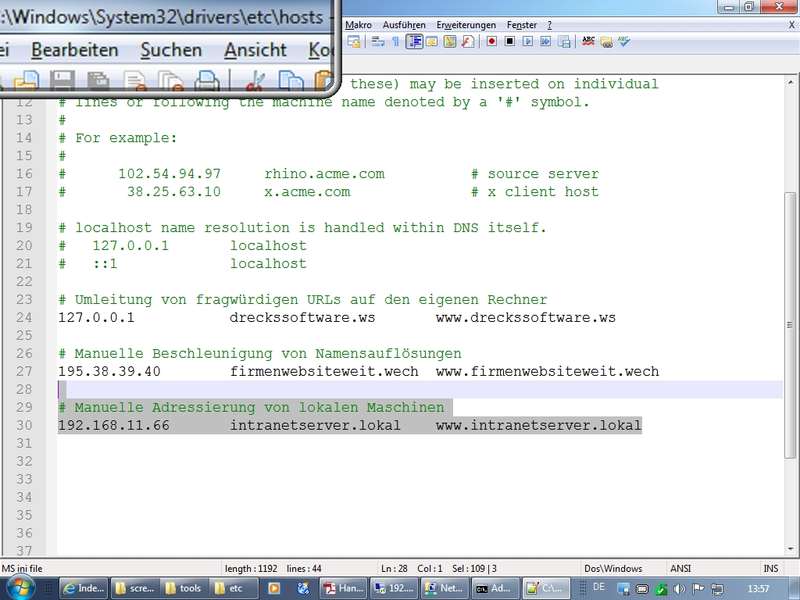Open the Suchen menu in the magnified view
Screen dimensions: 800x600
171,50
